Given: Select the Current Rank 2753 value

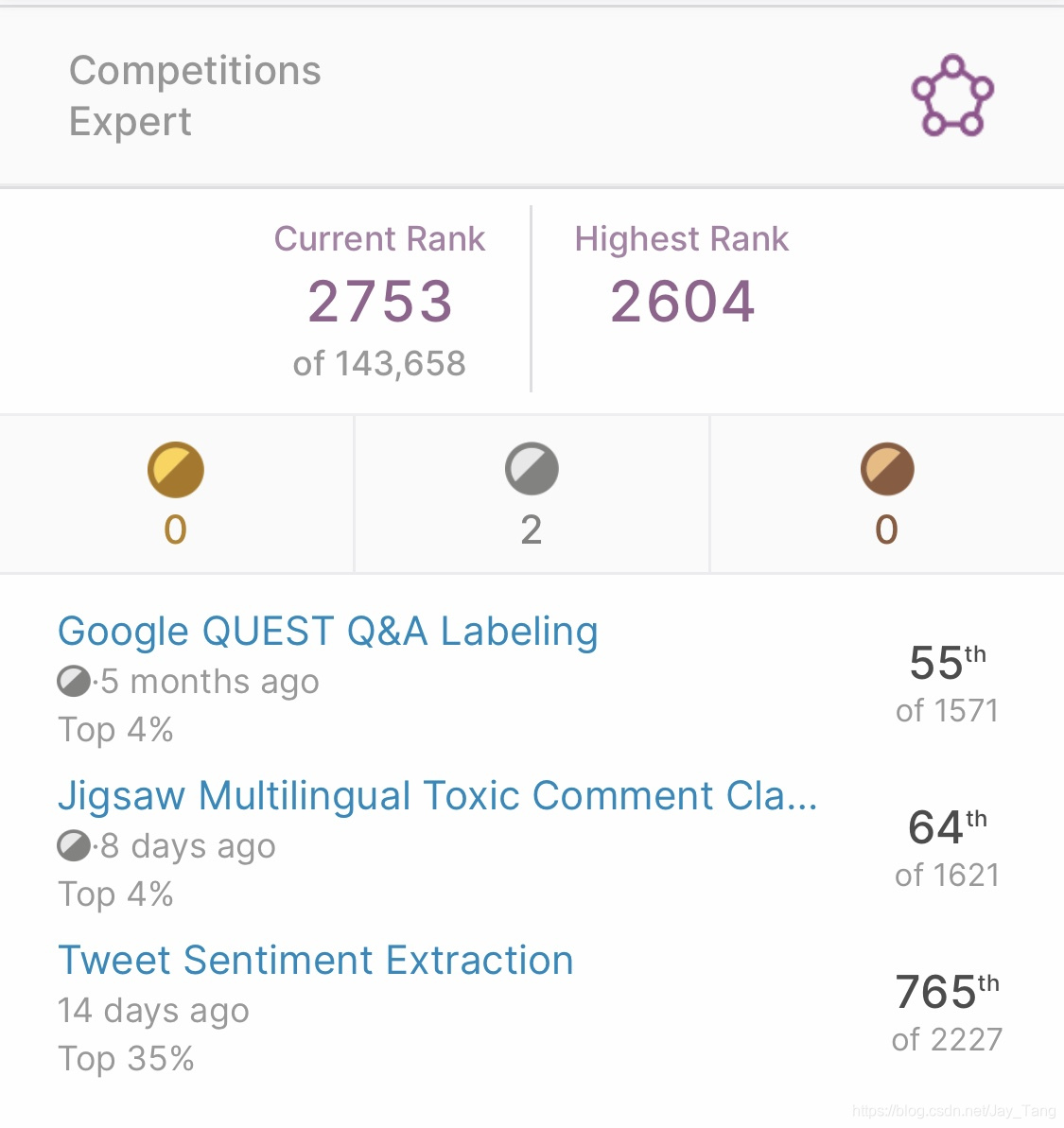Looking at the screenshot, I should 380,302.
